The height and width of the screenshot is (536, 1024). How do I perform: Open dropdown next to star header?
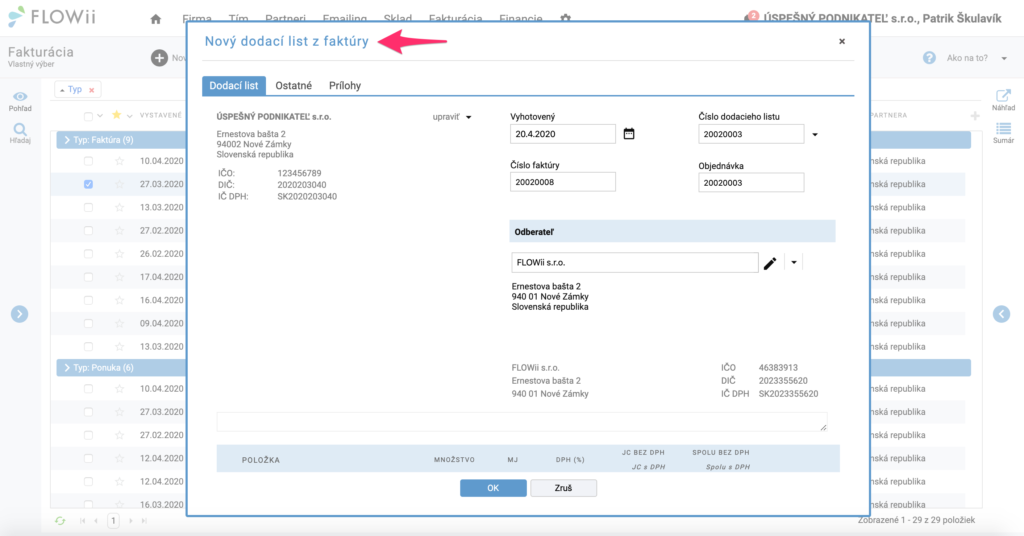coord(129,116)
